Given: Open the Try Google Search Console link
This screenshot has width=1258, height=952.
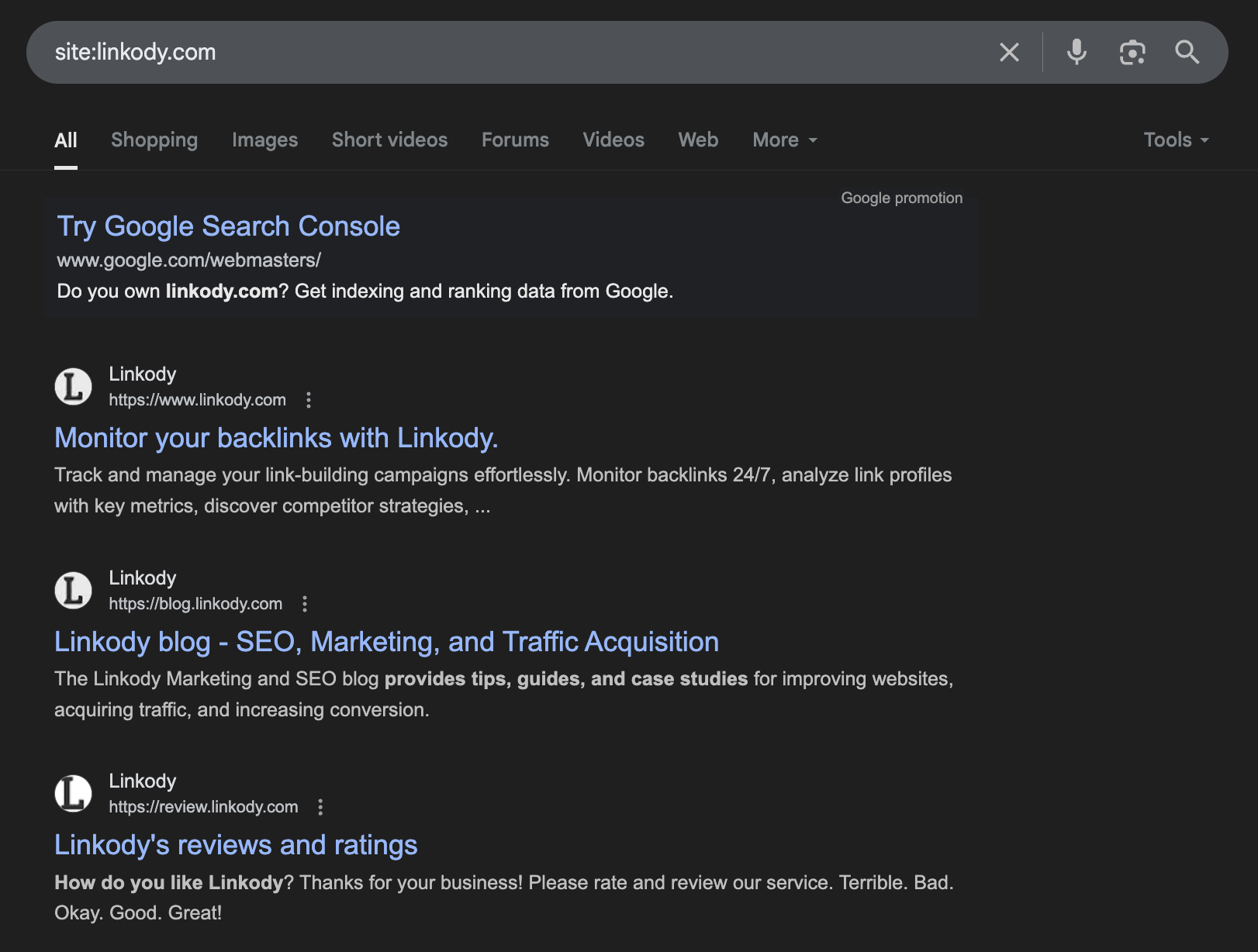Looking at the screenshot, I should (229, 226).
